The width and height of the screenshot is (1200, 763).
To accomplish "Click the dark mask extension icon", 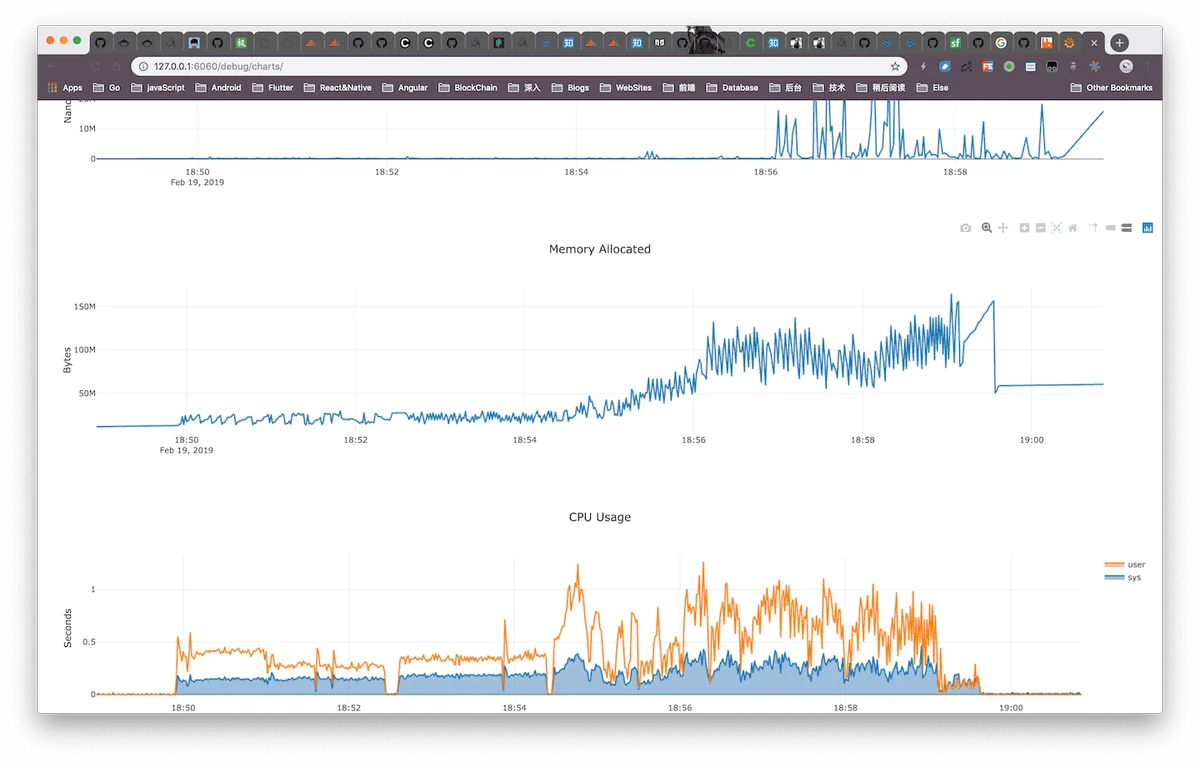I will click(1052, 66).
